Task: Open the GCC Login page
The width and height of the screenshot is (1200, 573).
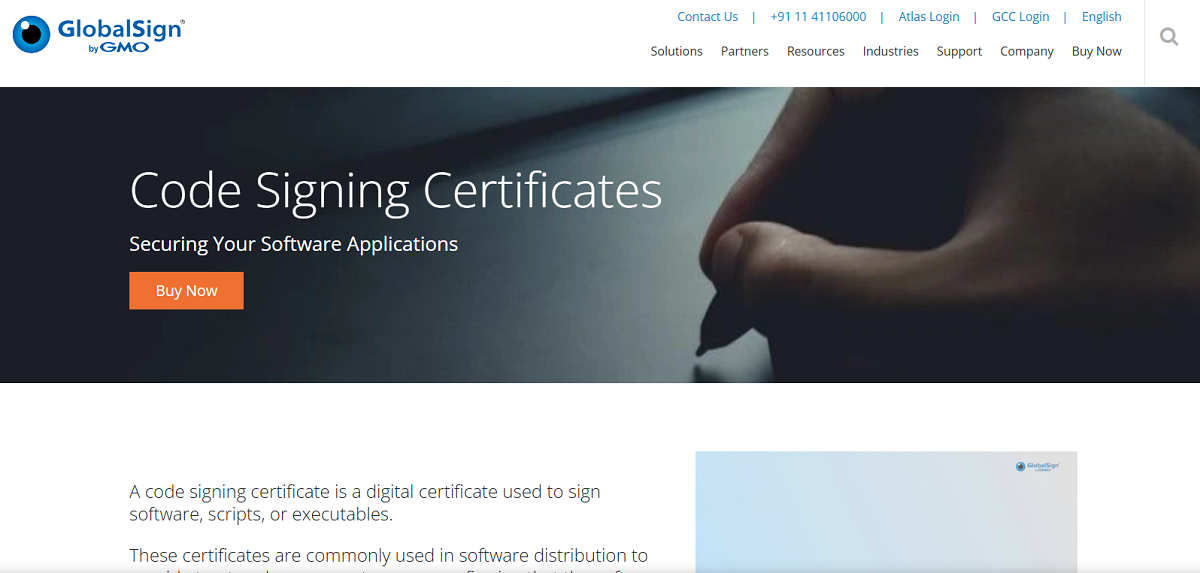Action: [x=1020, y=17]
